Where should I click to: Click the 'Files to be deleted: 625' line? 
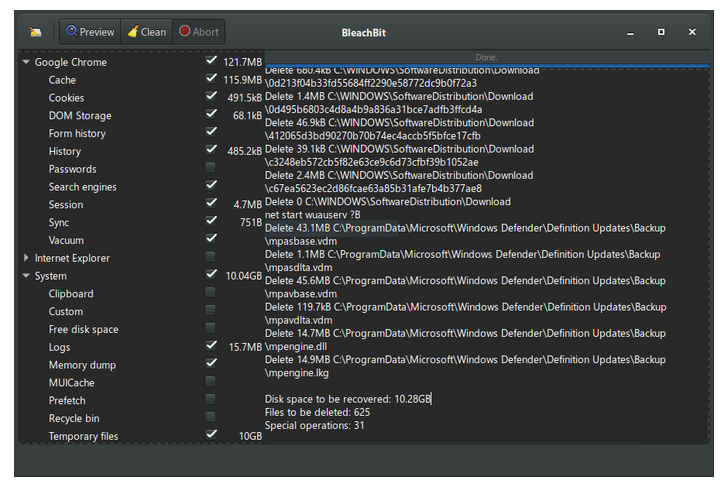[x=317, y=412]
